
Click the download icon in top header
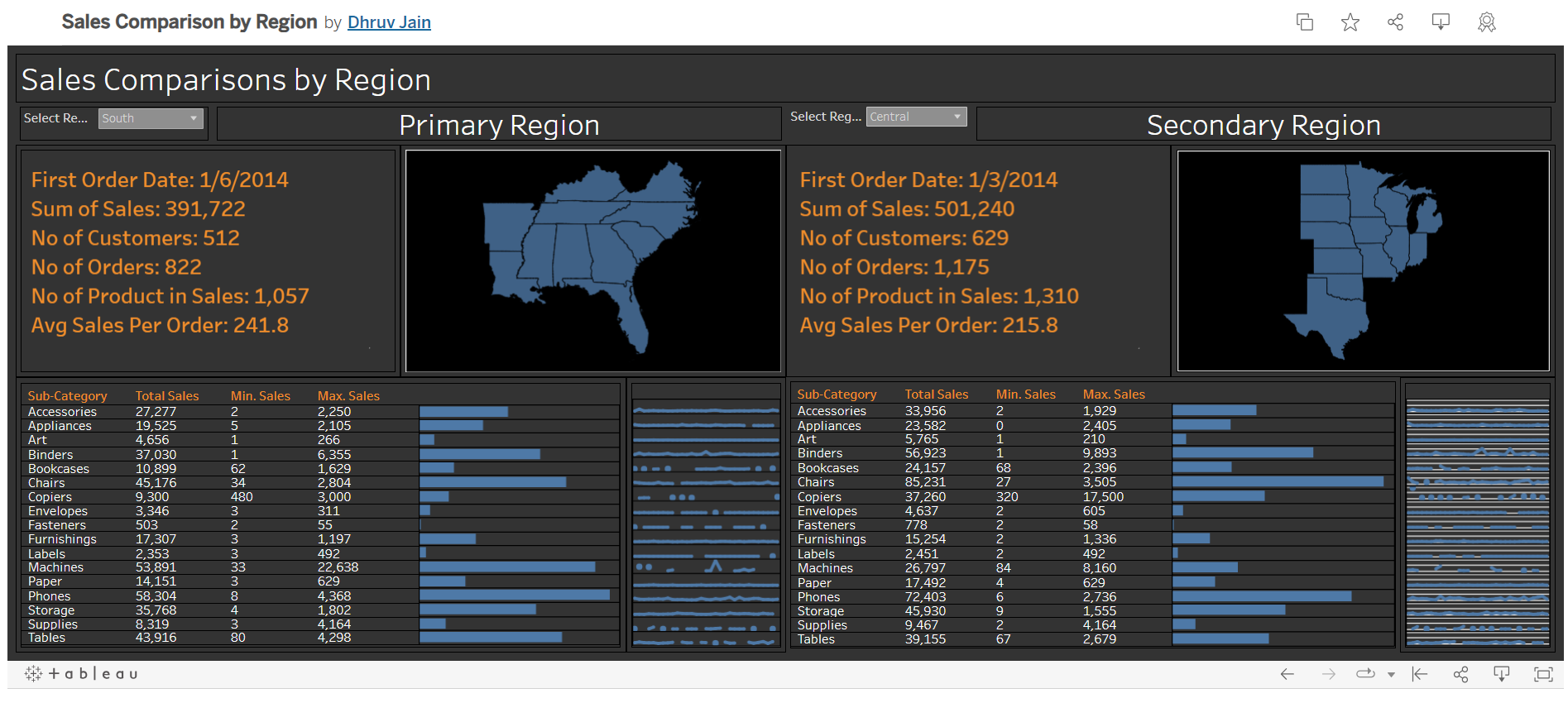click(1441, 22)
